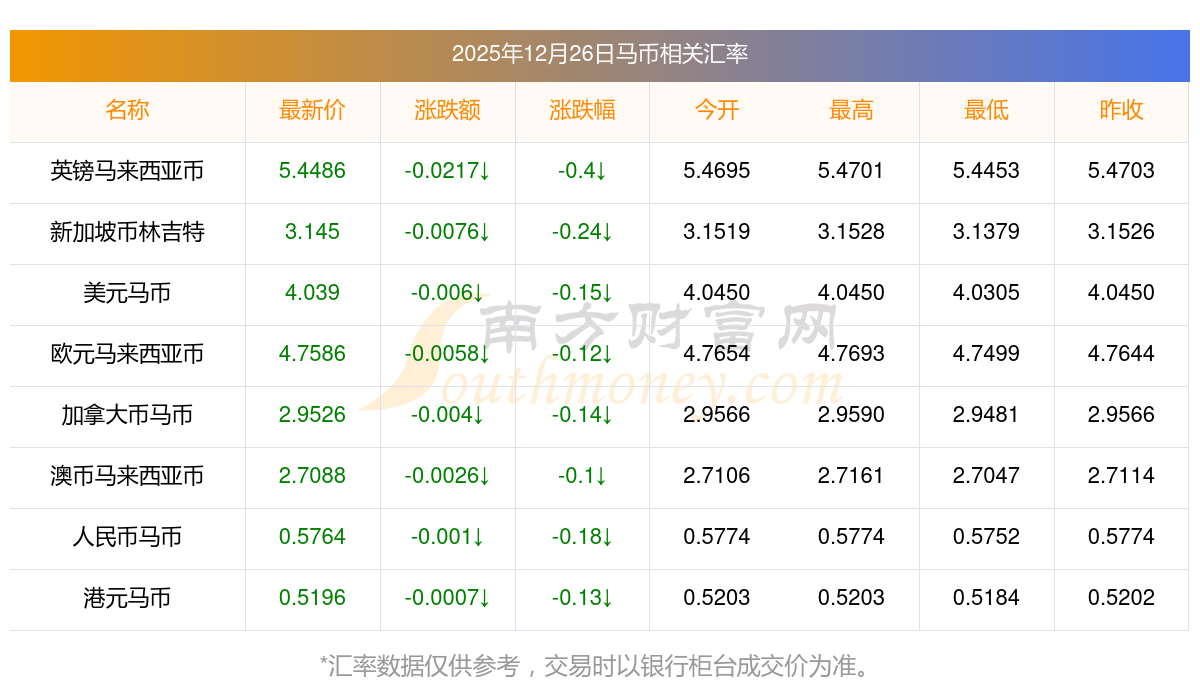Click change percent -0.13↓

(x=582, y=598)
